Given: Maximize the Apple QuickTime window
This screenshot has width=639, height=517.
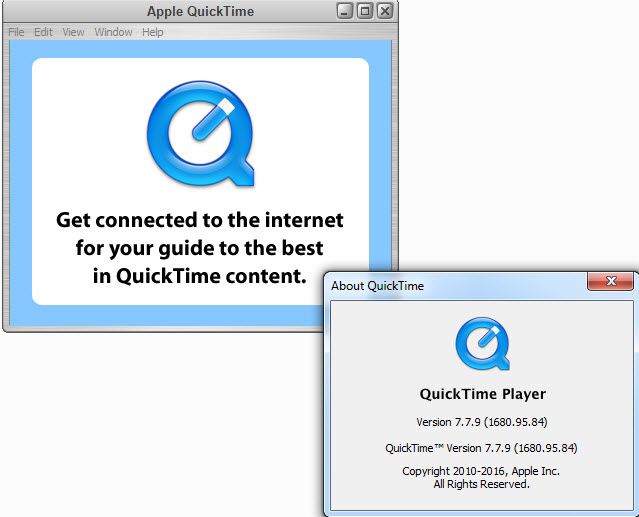Looking at the screenshot, I should pos(365,11).
